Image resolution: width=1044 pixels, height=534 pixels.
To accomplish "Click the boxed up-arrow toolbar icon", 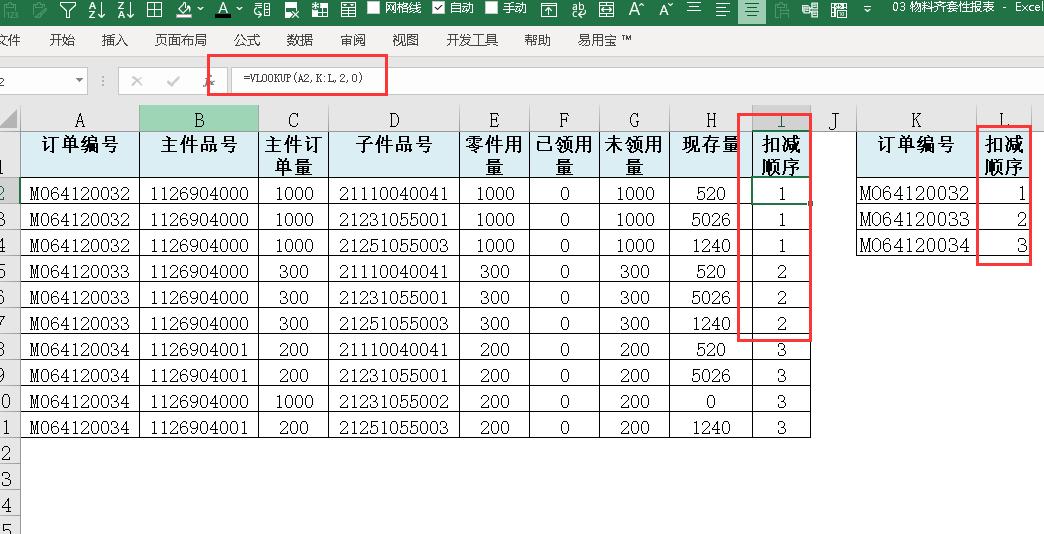I will pos(549,9).
